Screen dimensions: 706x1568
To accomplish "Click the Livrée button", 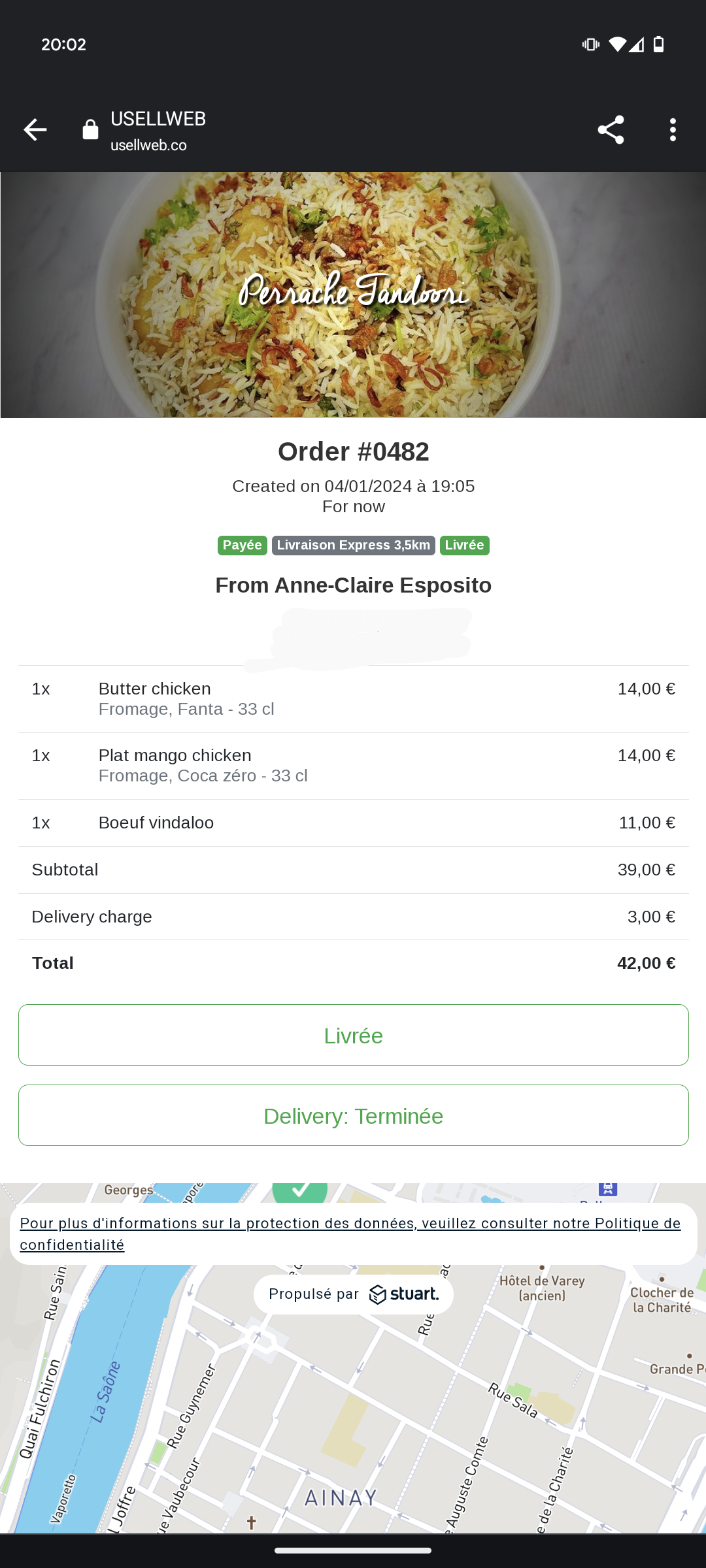I will pos(354,1035).
